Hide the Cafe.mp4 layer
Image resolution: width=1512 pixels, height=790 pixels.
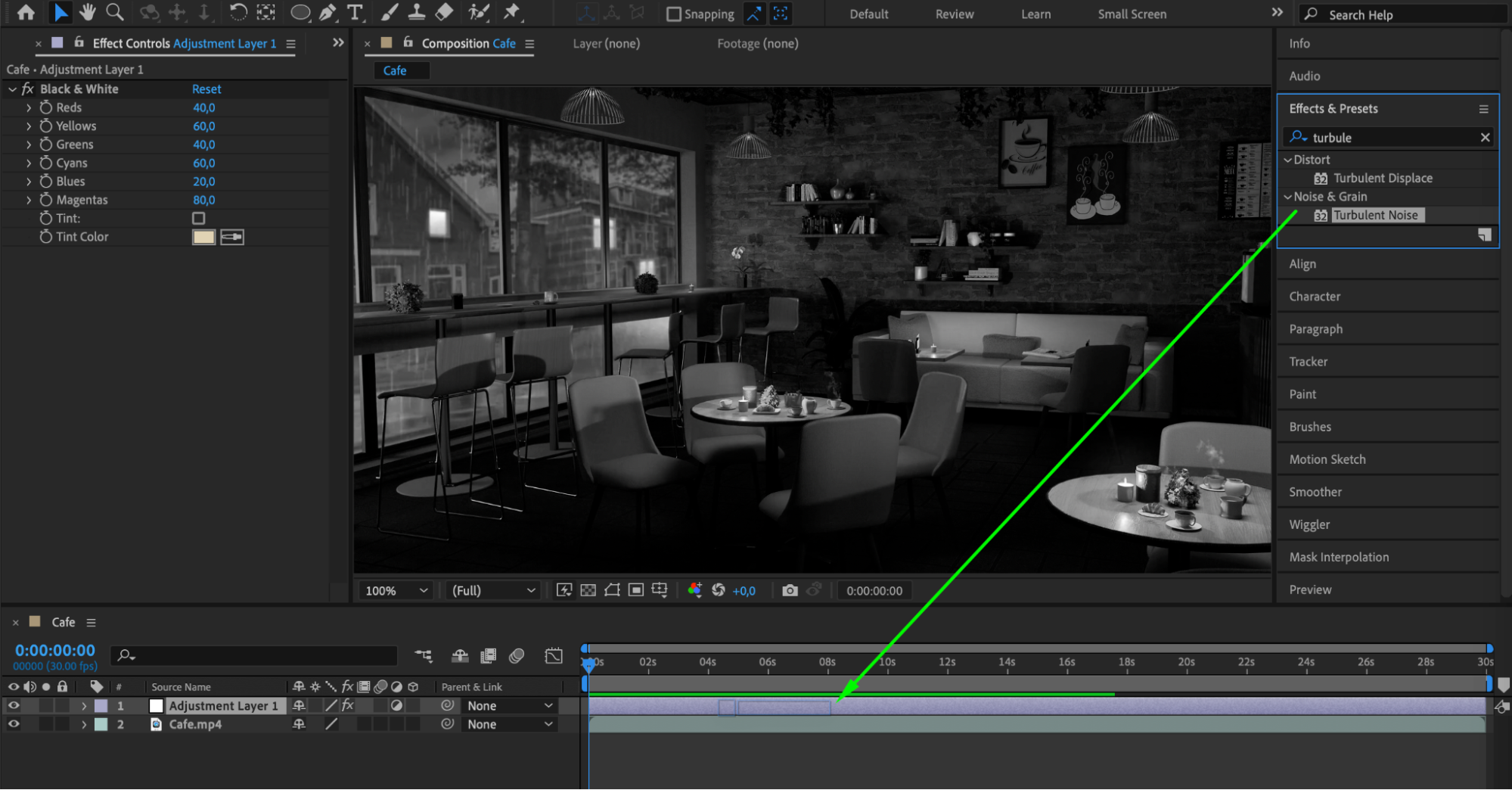coord(14,724)
